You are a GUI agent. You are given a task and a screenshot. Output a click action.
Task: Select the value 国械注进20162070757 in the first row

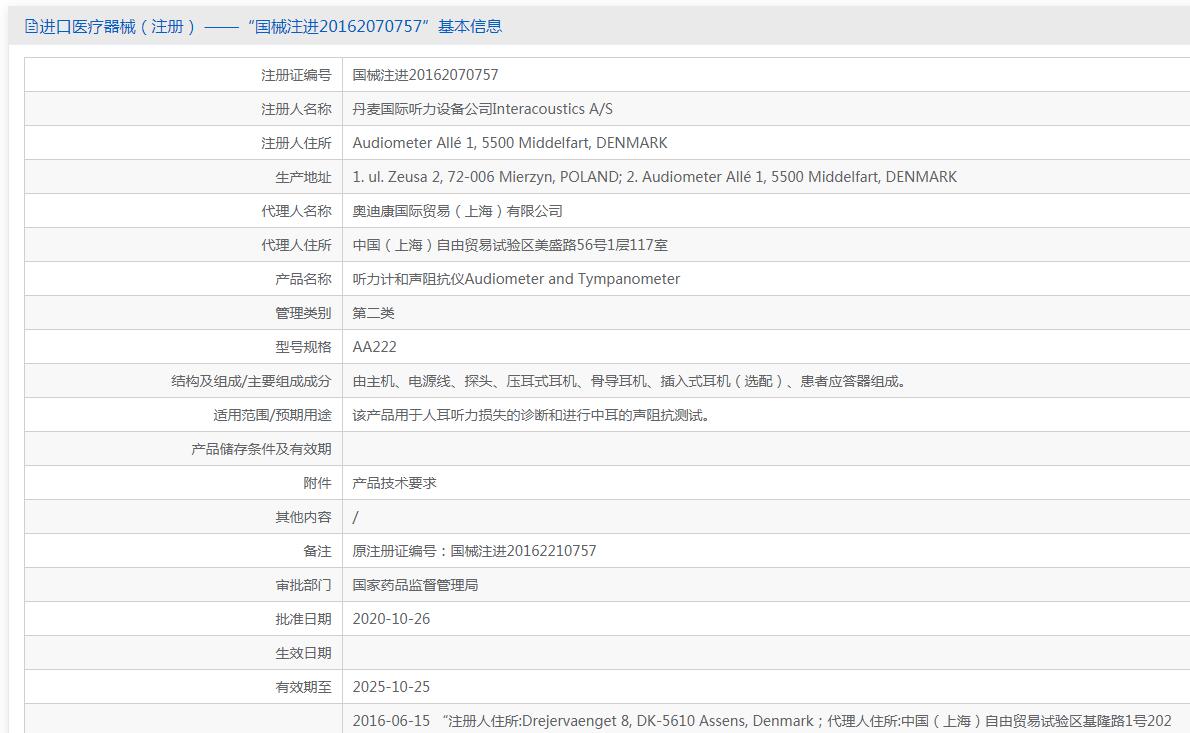425,75
